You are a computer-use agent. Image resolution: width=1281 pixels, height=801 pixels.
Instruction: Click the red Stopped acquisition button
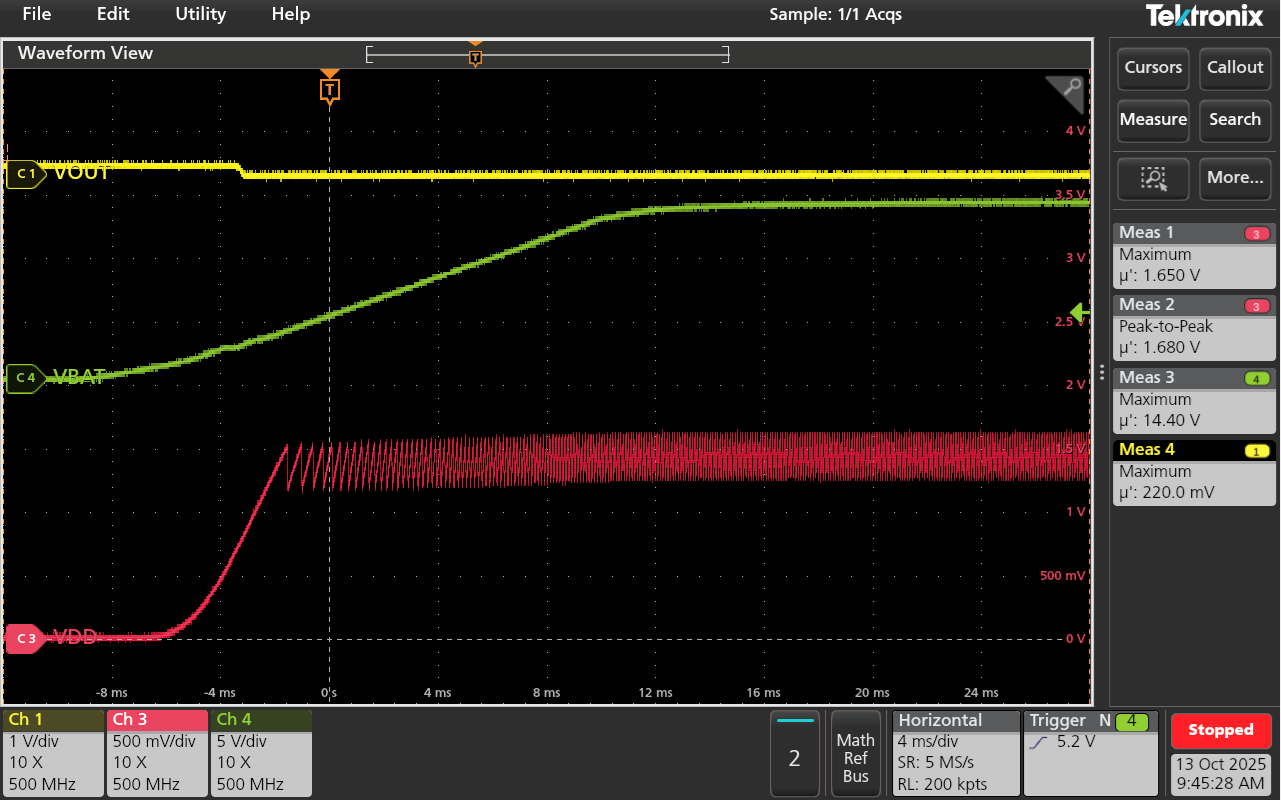1221,730
